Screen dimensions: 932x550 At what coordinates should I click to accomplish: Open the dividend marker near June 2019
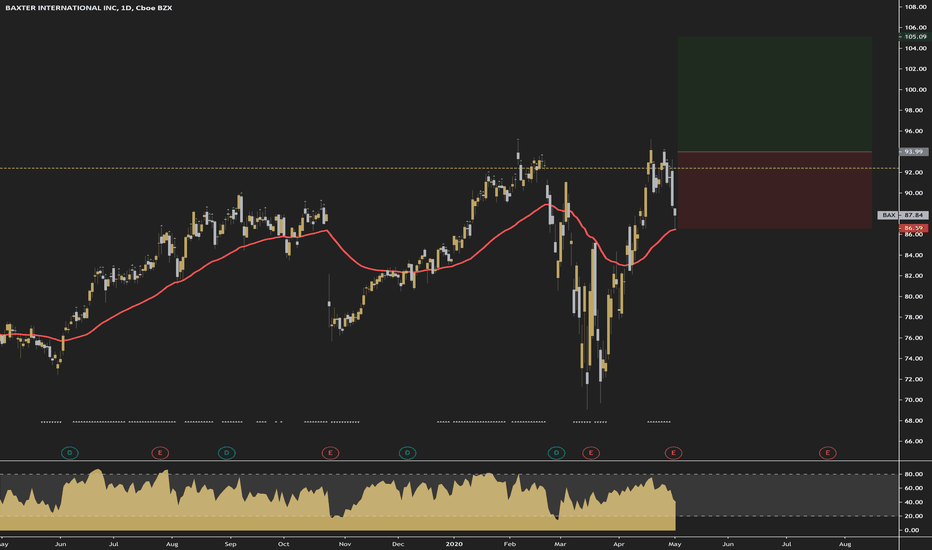click(x=70, y=453)
